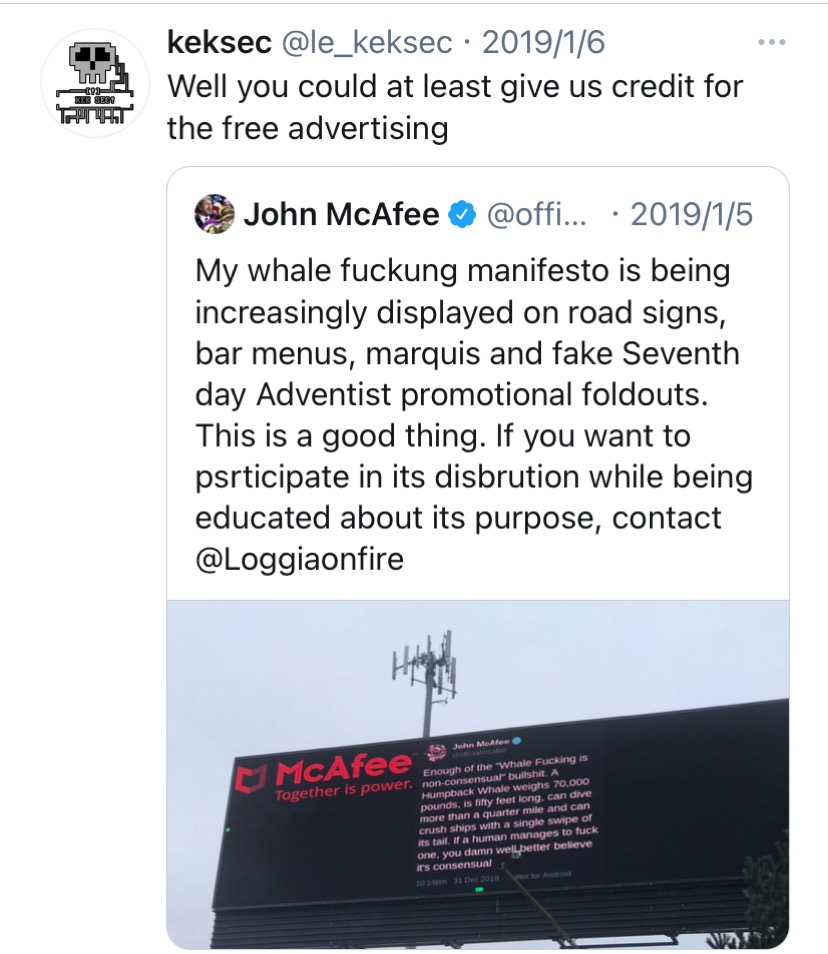Image resolution: width=828 pixels, height=954 pixels.
Task: Click the John McAfee name in quote
Action: tap(341, 214)
